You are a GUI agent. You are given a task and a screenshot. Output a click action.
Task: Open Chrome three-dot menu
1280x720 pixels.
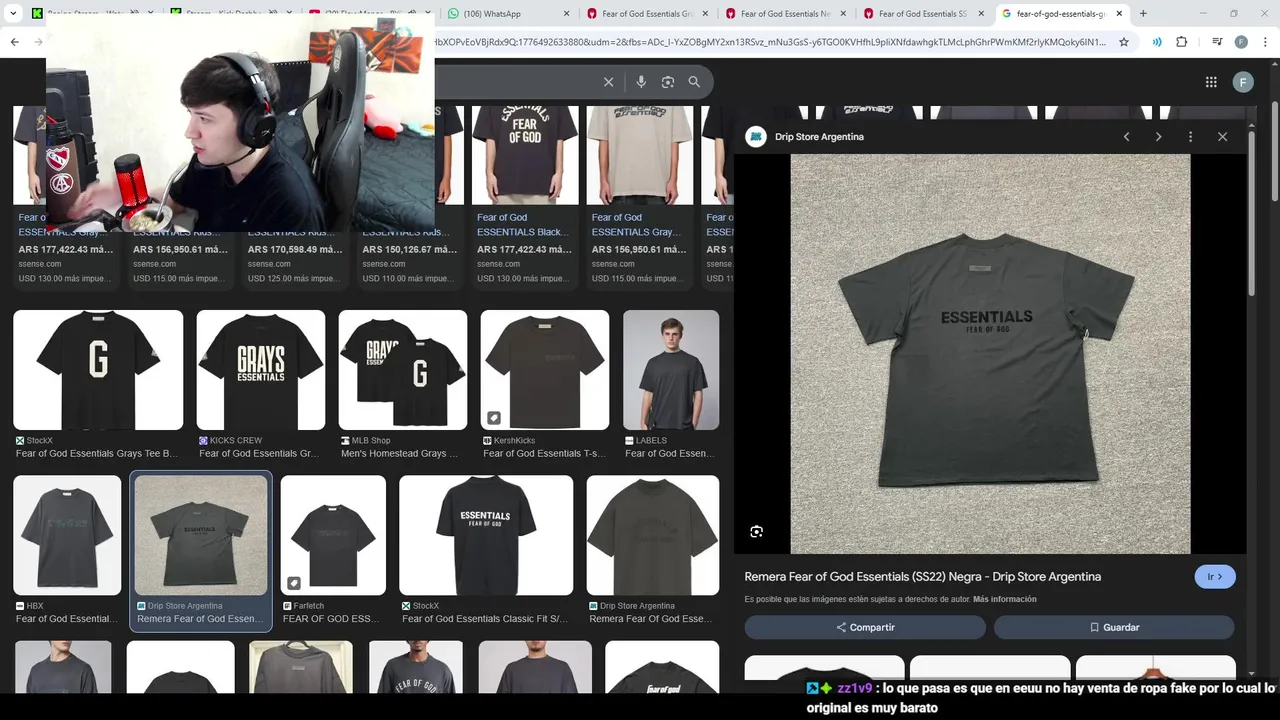pyautogui.click(x=1266, y=42)
